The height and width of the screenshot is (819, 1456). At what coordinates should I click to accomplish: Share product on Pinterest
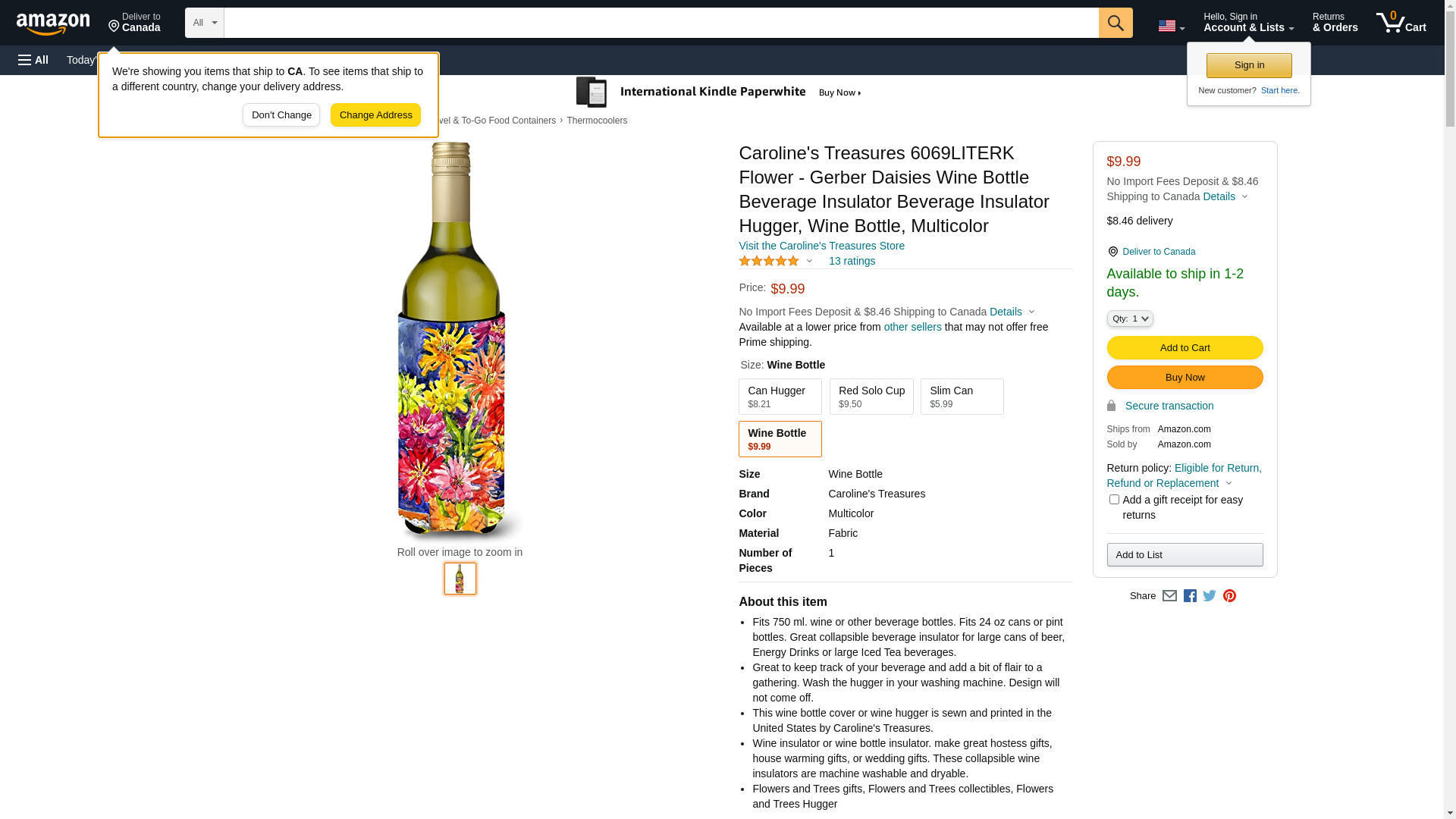click(x=1229, y=596)
